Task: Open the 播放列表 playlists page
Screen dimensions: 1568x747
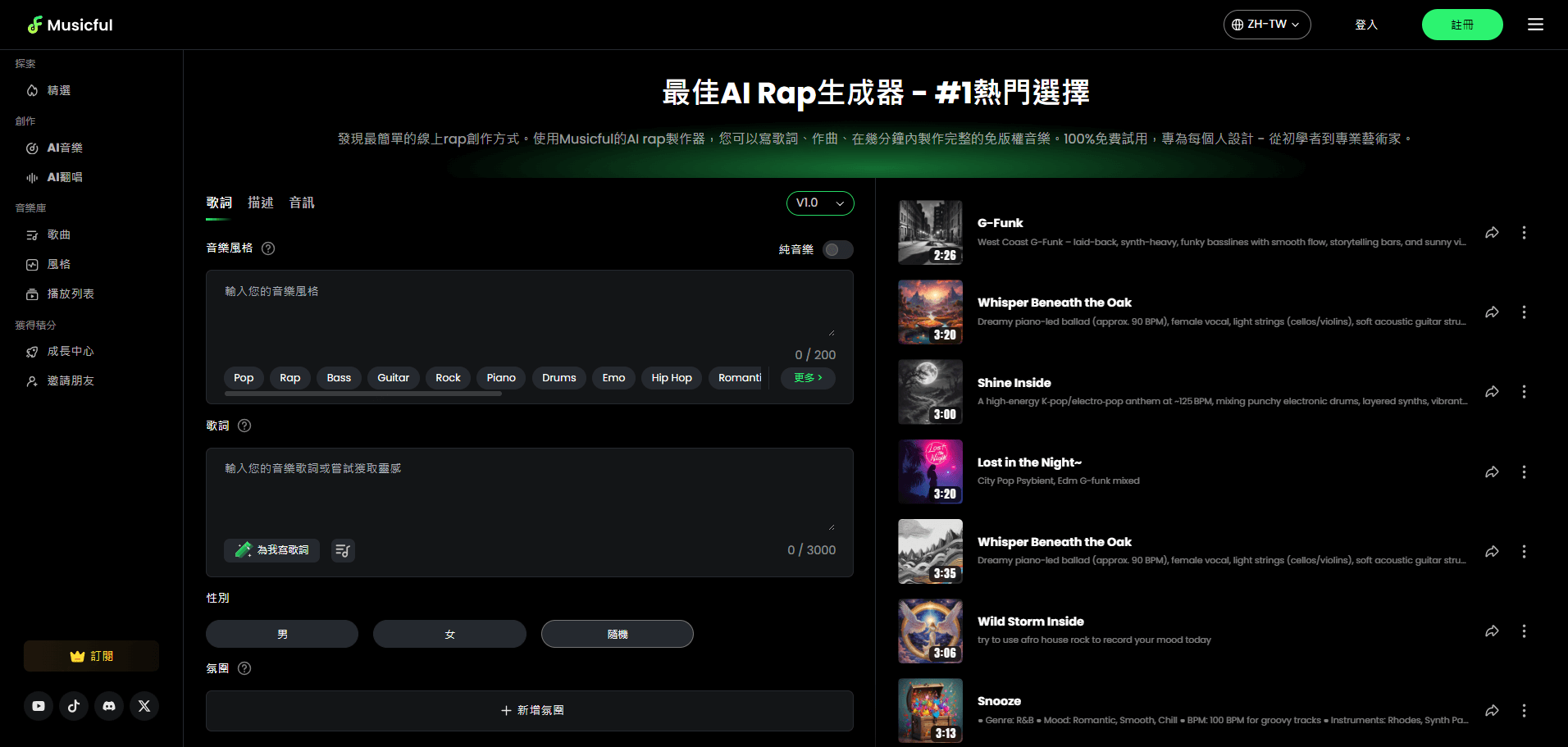Action: [70, 293]
